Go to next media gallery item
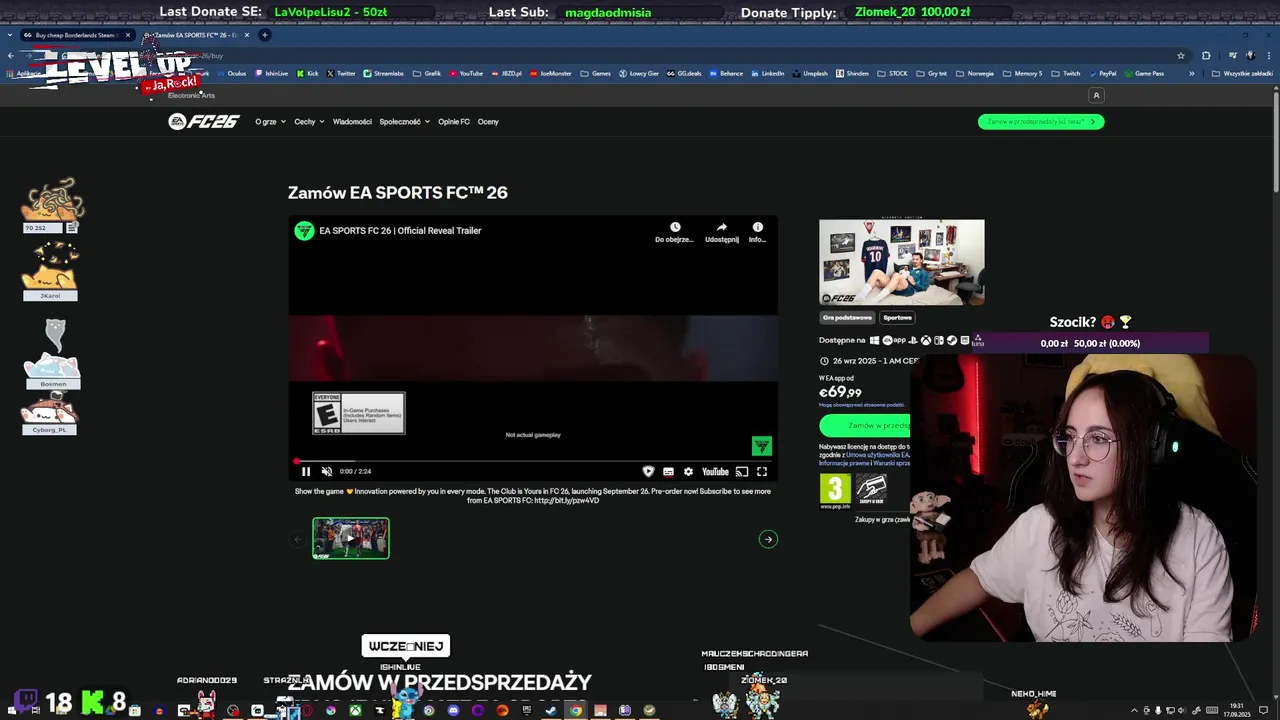1280x720 pixels. point(768,539)
